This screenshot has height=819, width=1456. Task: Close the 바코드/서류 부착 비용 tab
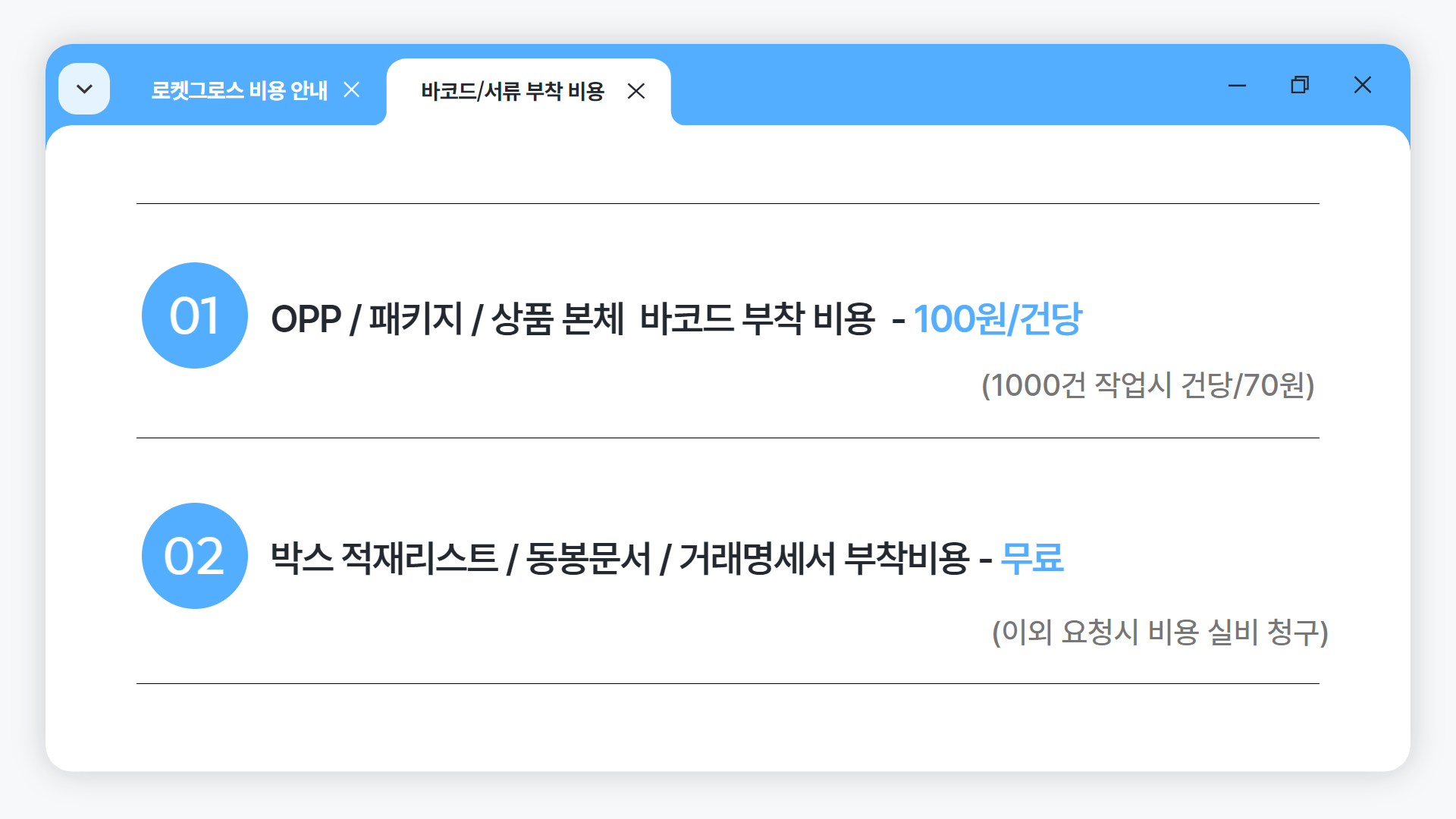coord(636,91)
